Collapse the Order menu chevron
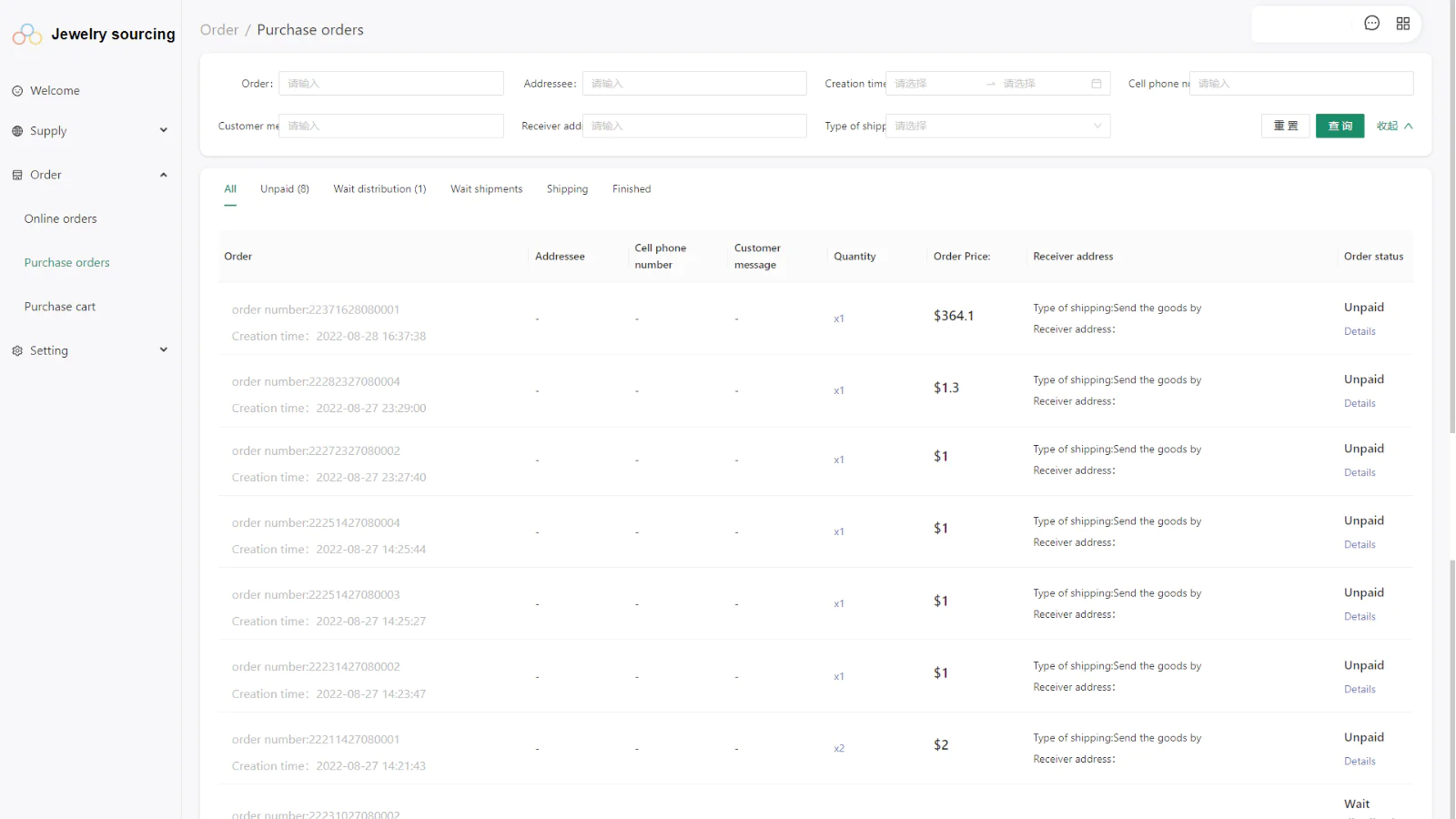 [x=164, y=175]
